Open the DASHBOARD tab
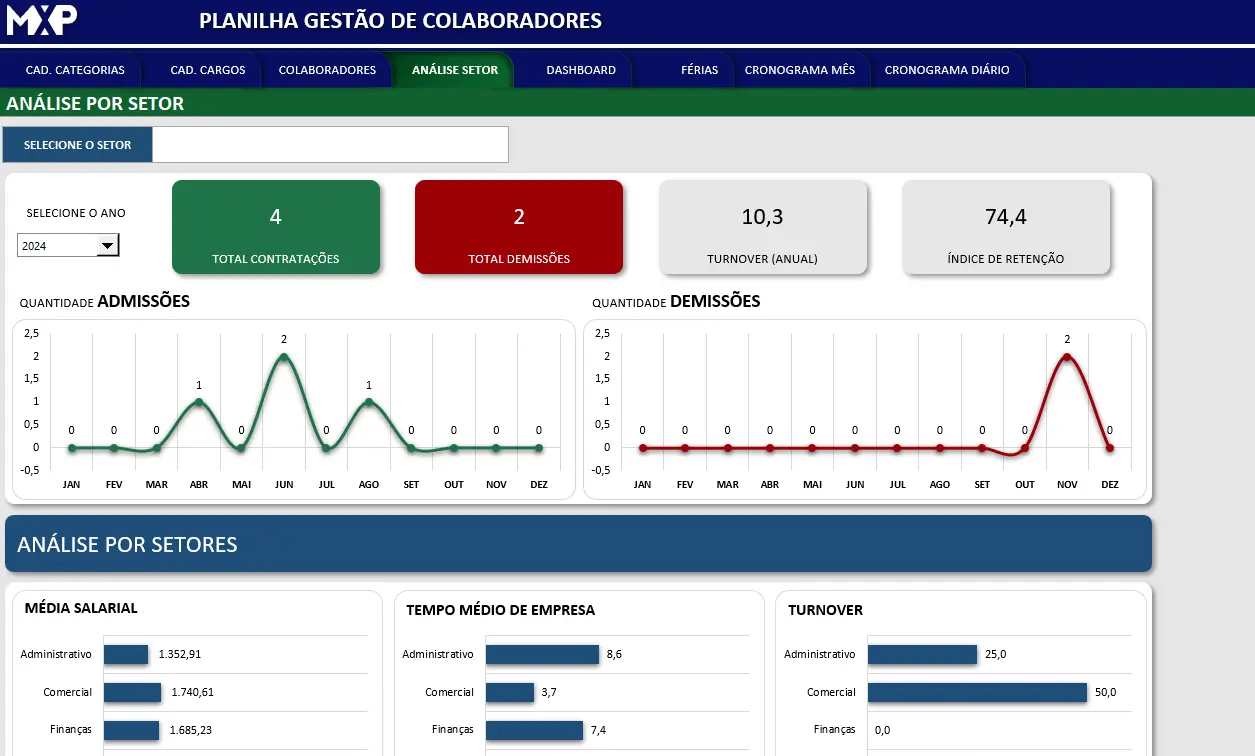The width and height of the screenshot is (1255, 756). coord(581,70)
